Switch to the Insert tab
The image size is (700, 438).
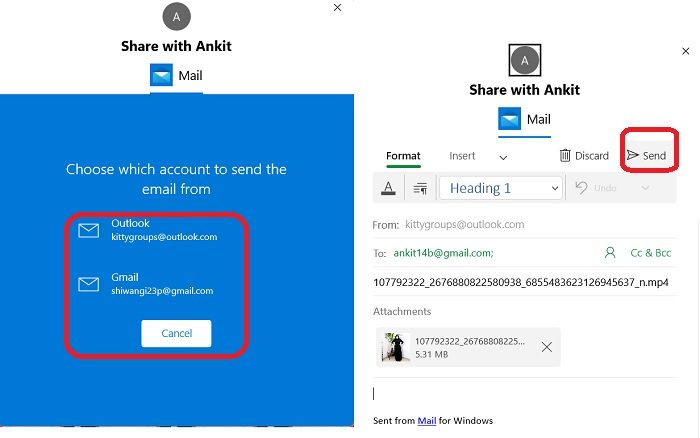coord(462,156)
